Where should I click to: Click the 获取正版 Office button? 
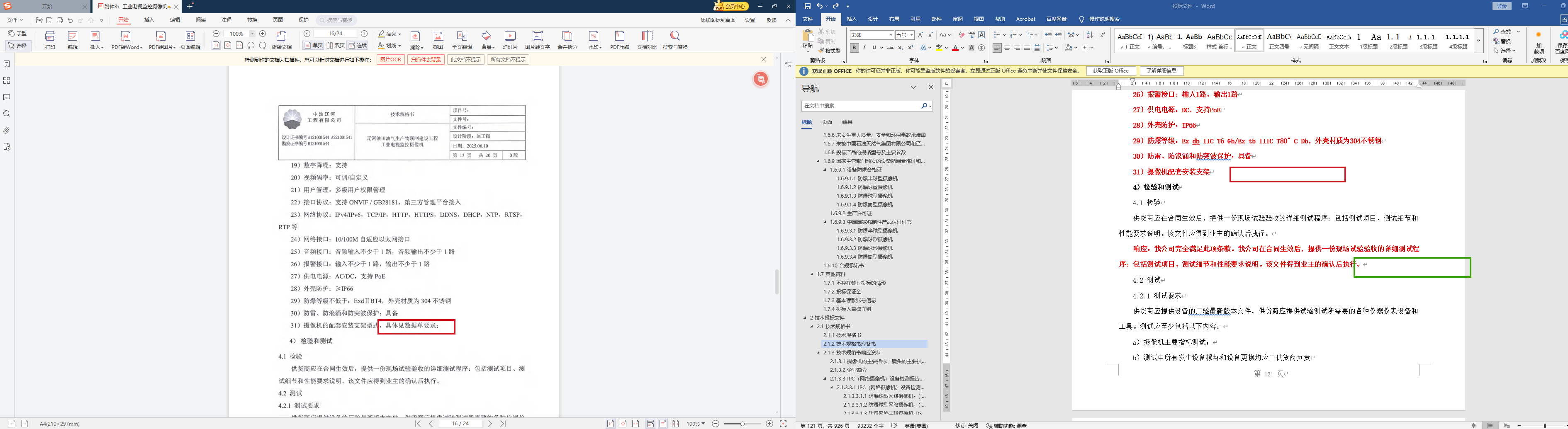1110,71
